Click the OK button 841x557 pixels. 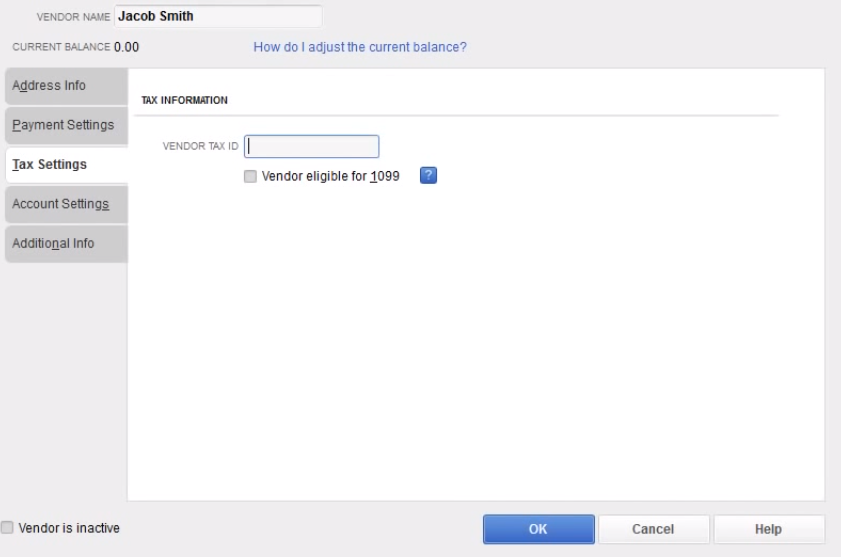point(538,529)
